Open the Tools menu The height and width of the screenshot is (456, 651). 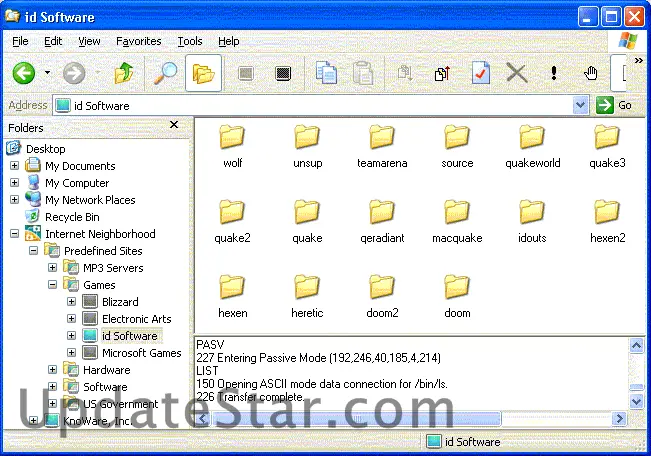tap(190, 41)
